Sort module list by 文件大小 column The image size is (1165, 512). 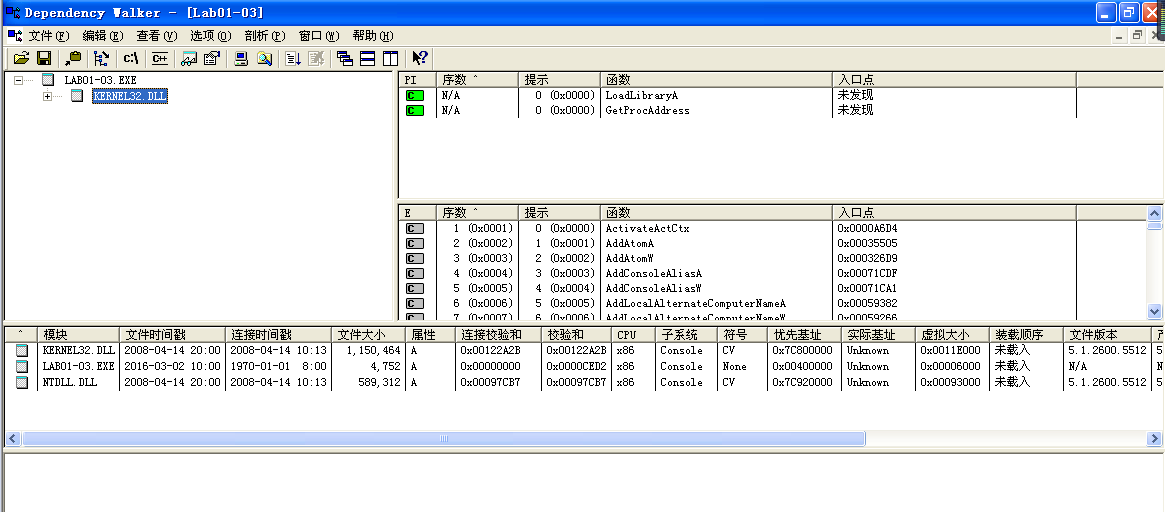point(362,335)
